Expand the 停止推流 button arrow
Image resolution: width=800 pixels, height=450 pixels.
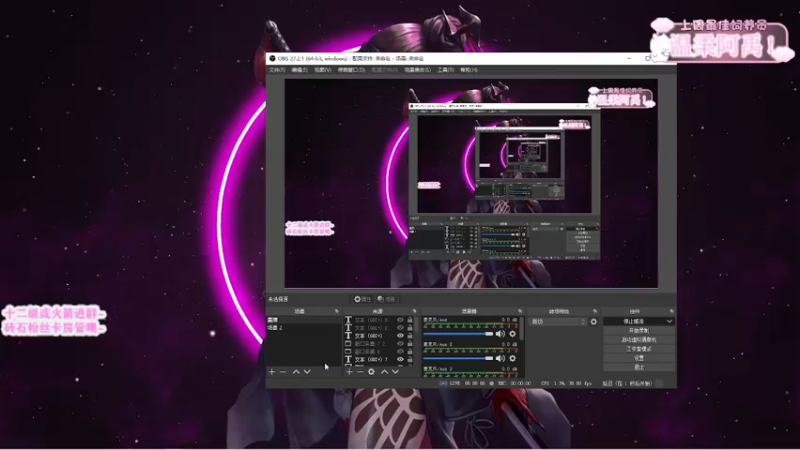[669, 321]
